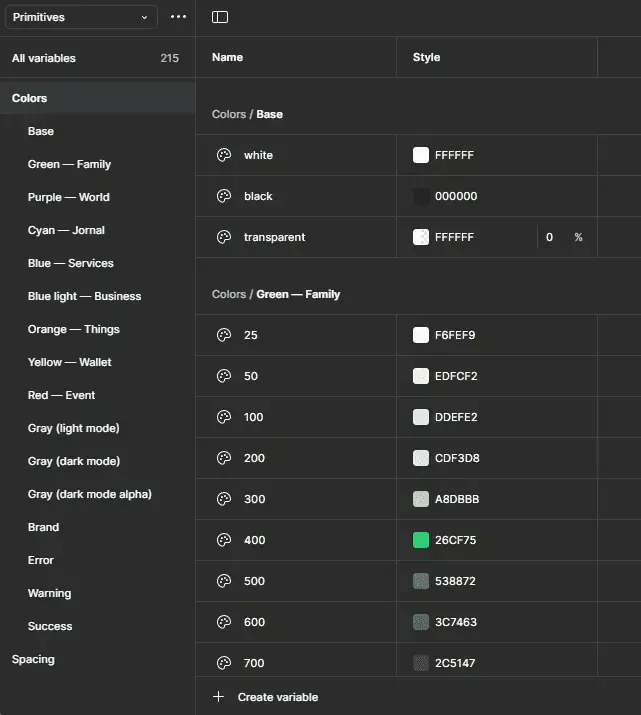641x715 pixels.
Task: Toggle the sidebar panel icon
Action: (x=220, y=17)
